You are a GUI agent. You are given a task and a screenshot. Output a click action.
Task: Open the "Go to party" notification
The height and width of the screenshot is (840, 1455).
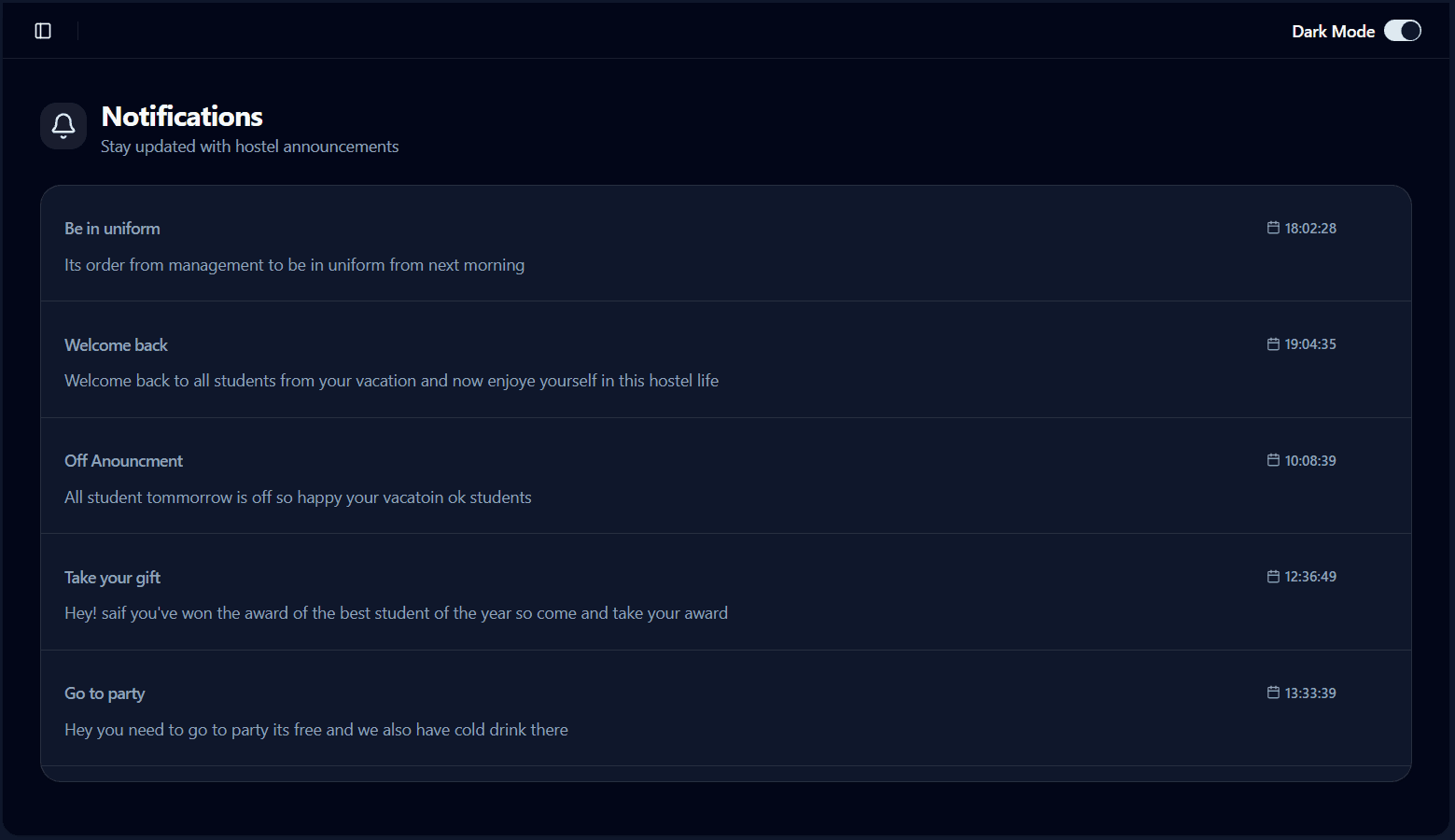click(x=105, y=693)
